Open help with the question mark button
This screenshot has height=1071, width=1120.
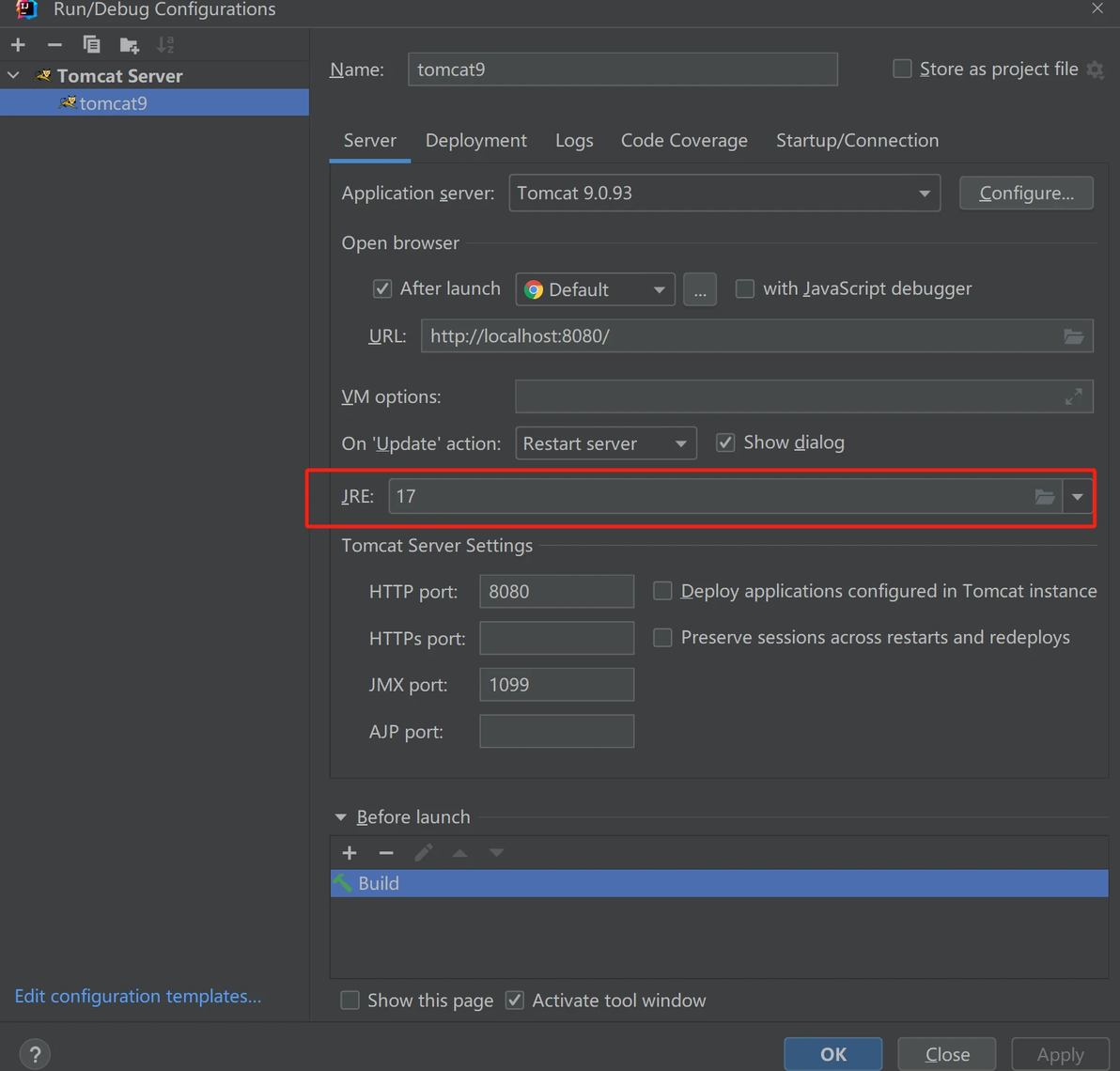(x=35, y=1054)
